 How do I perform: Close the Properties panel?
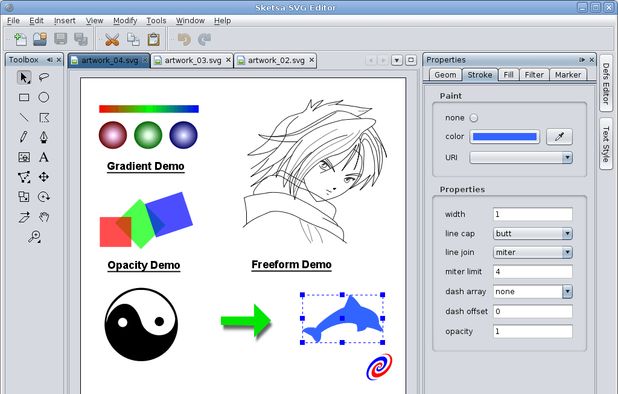tap(592, 60)
